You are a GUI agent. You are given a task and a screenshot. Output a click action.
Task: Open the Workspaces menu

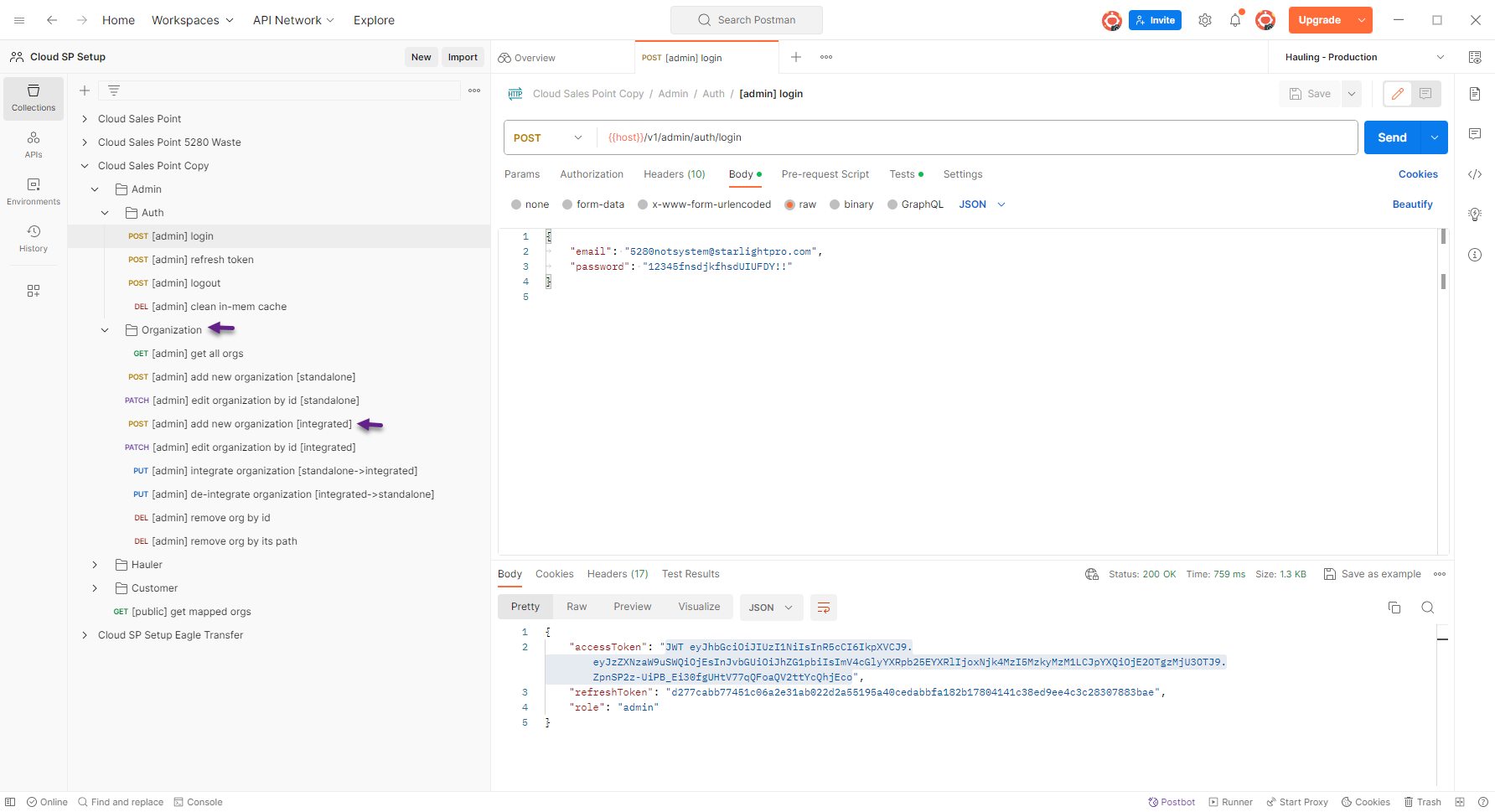192,20
